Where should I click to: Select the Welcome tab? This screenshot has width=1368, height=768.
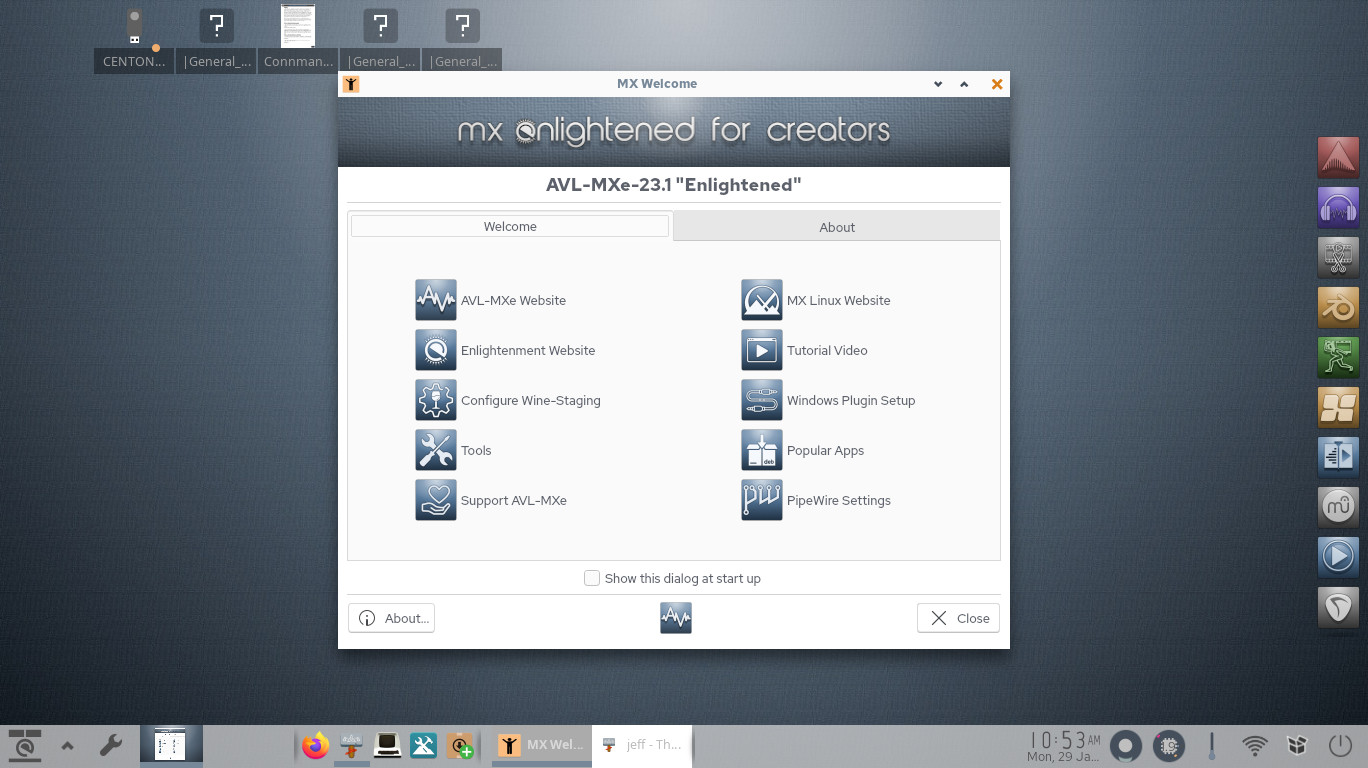[x=510, y=227]
